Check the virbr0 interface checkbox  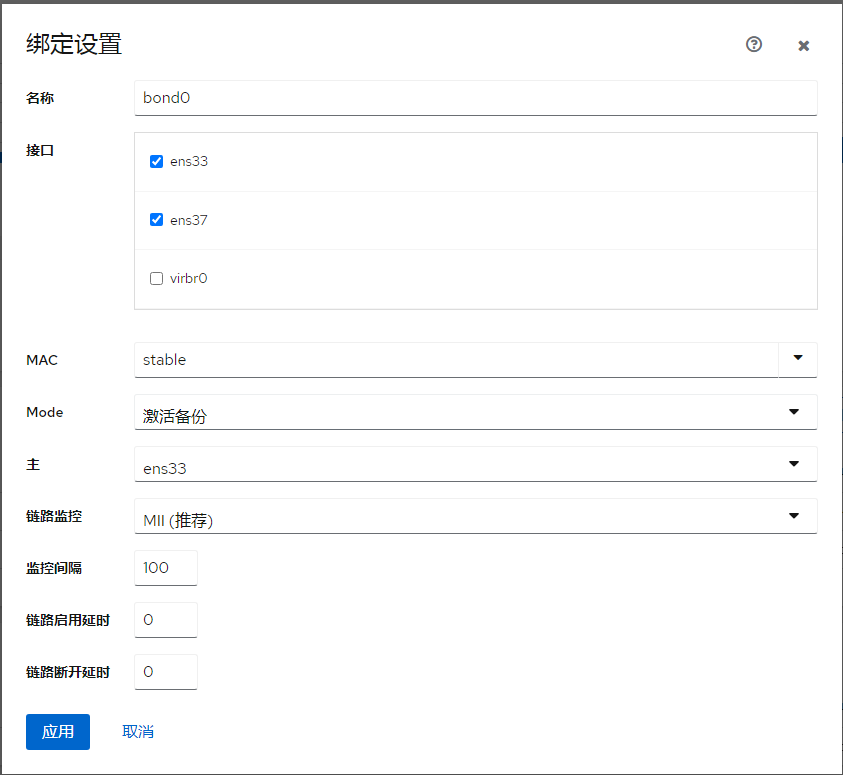pyautogui.click(x=156, y=278)
